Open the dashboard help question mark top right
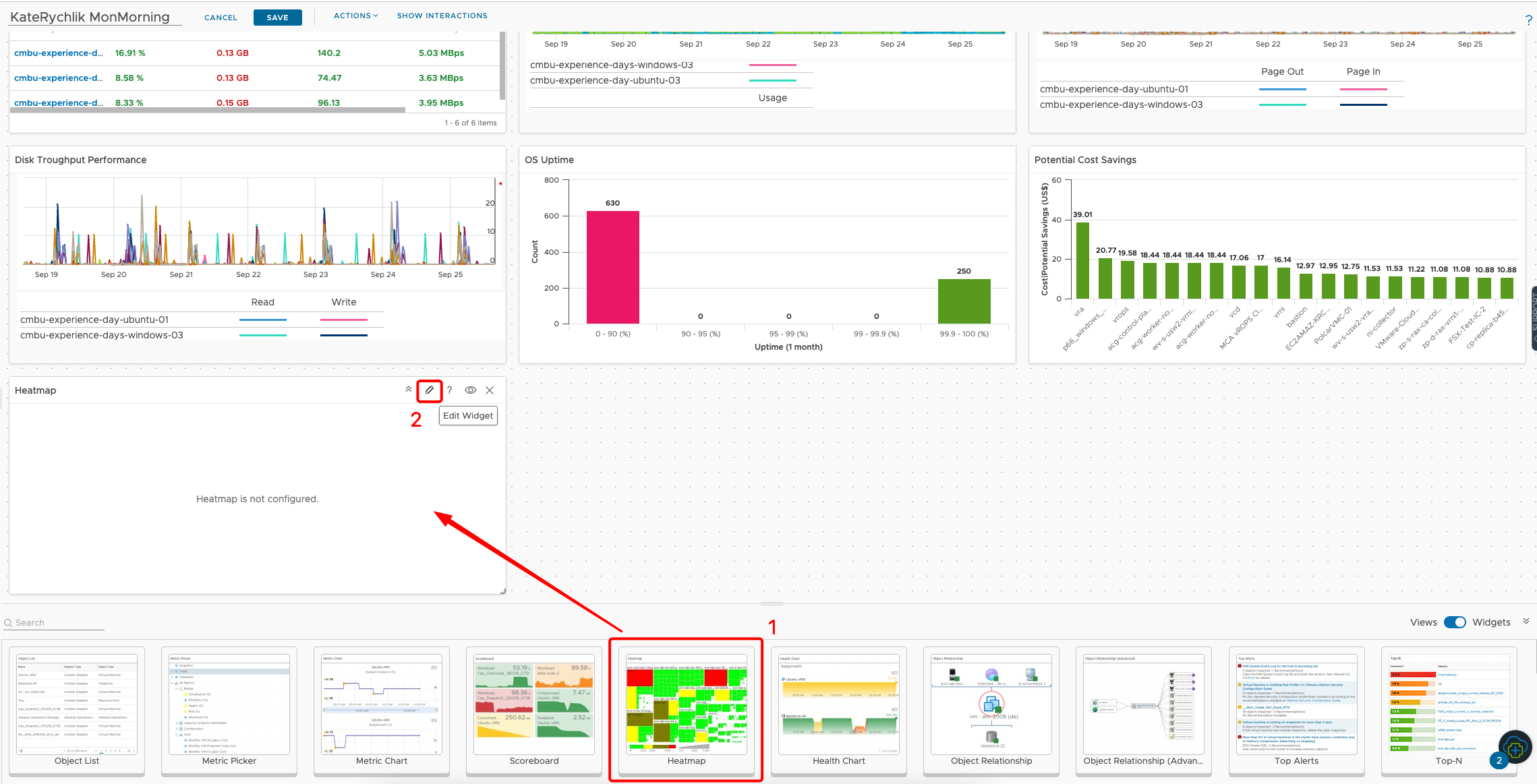Image resolution: width=1537 pixels, height=784 pixels. 1528,20
